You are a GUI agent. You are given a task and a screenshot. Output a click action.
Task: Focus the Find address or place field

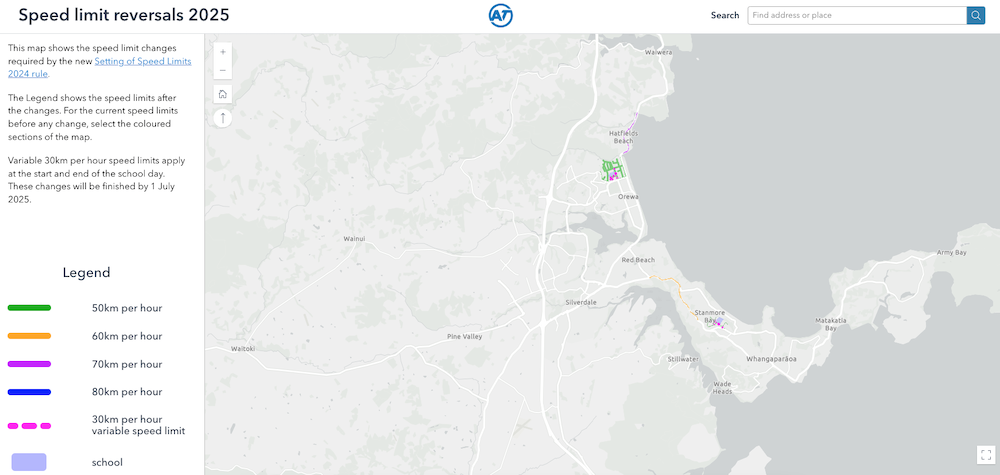(x=856, y=15)
